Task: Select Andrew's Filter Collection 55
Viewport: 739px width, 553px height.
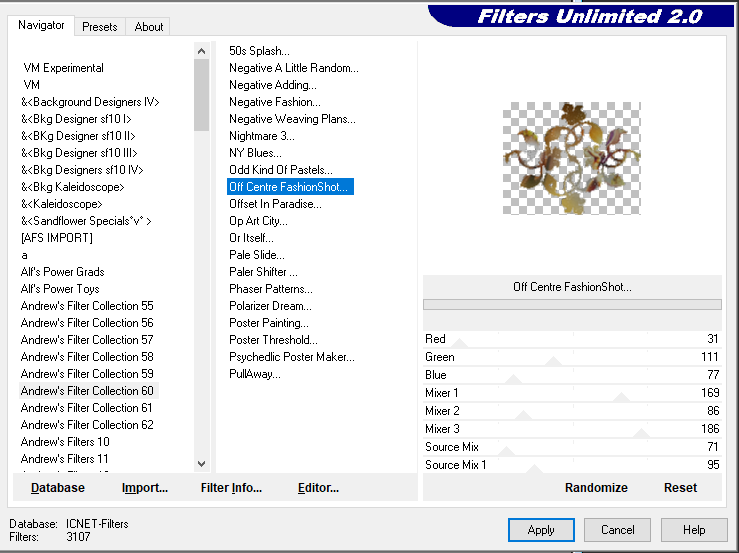Action: click(87, 306)
